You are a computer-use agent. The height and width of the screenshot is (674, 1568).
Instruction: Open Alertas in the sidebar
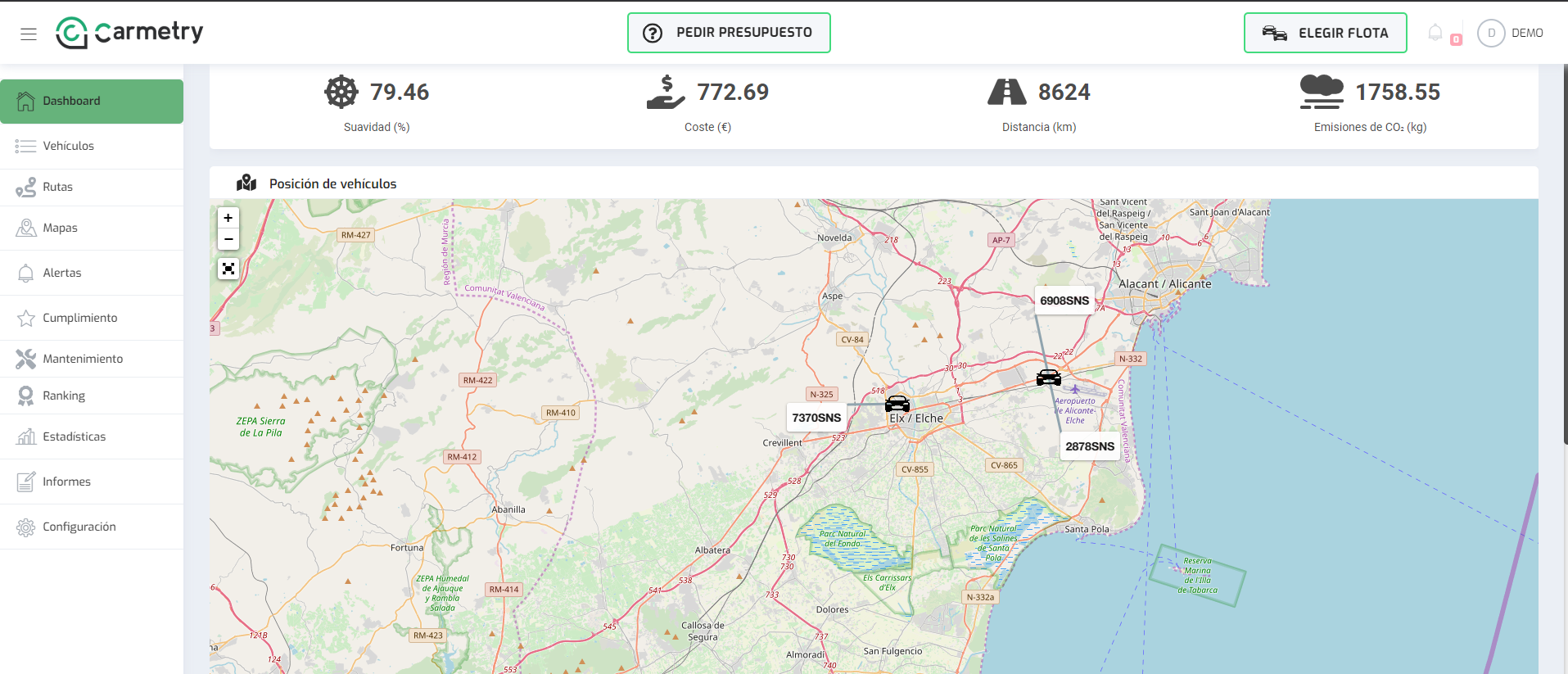coord(92,273)
